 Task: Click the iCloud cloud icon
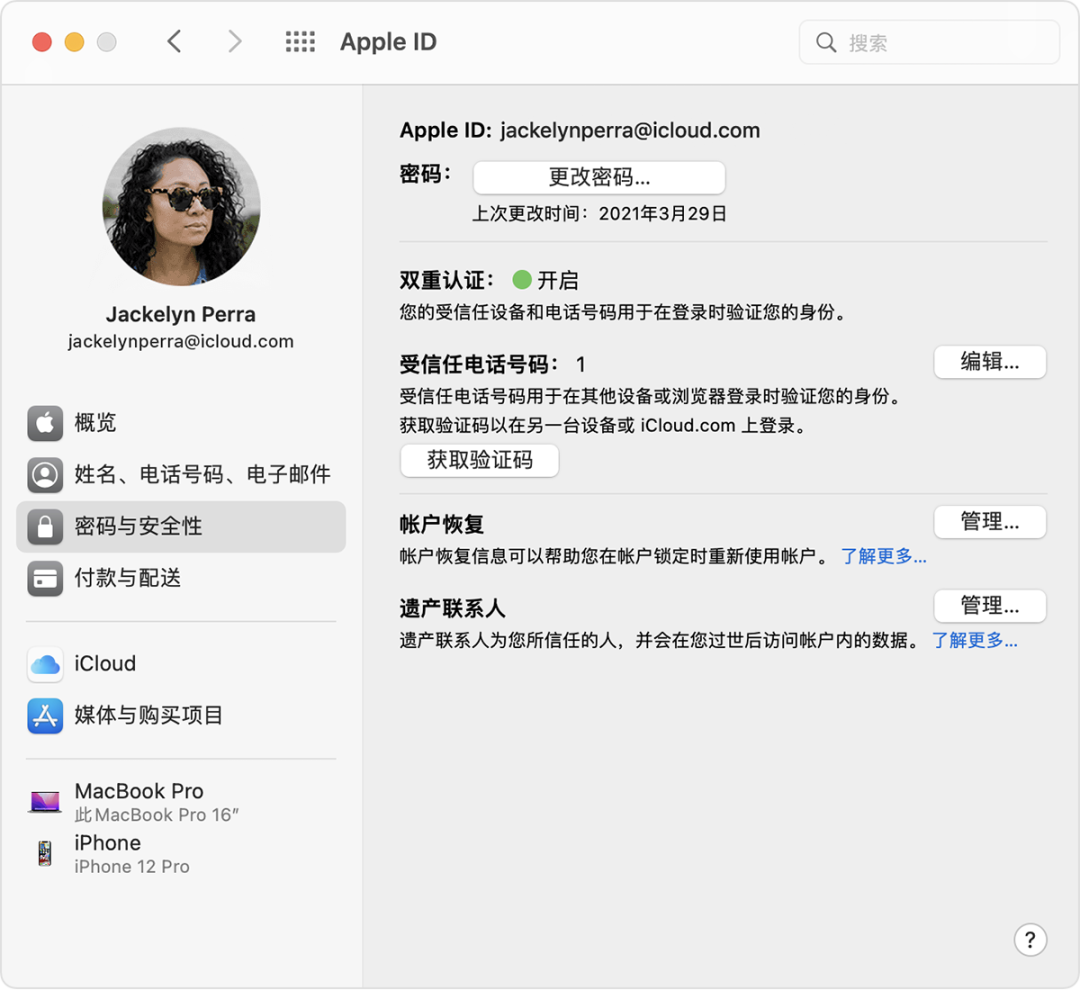(x=44, y=663)
